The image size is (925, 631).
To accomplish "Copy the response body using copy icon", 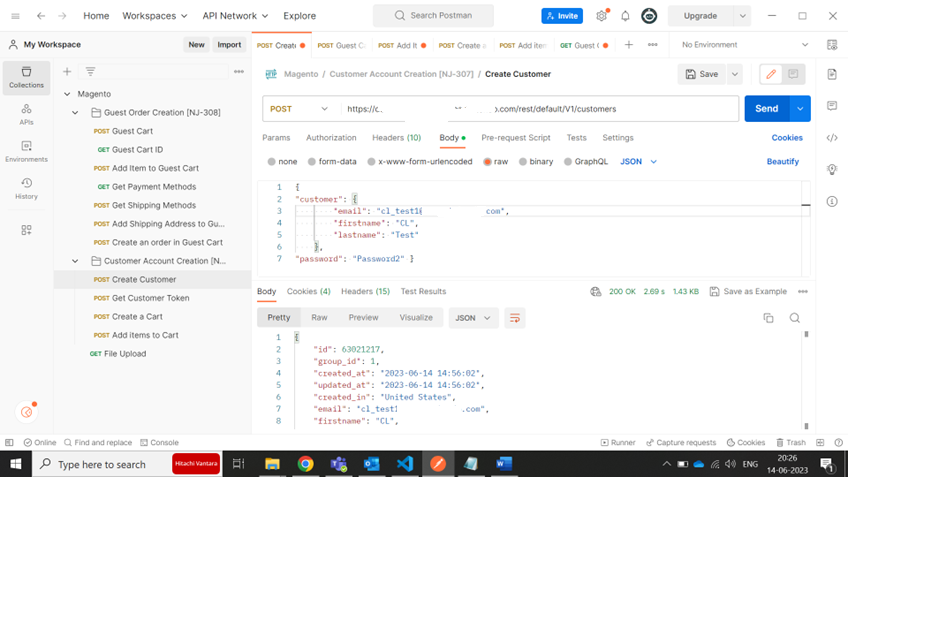I will (x=768, y=318).
